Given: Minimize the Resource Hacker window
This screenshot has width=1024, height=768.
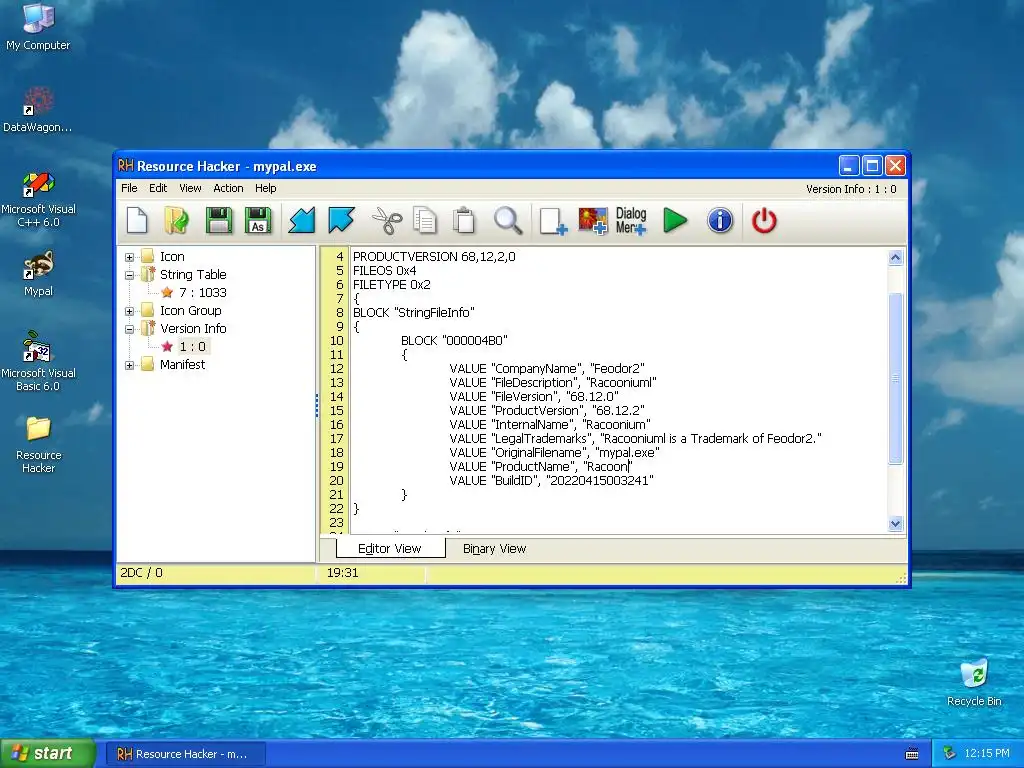Looking at the screenshot, I should click(x=848, y=166).
